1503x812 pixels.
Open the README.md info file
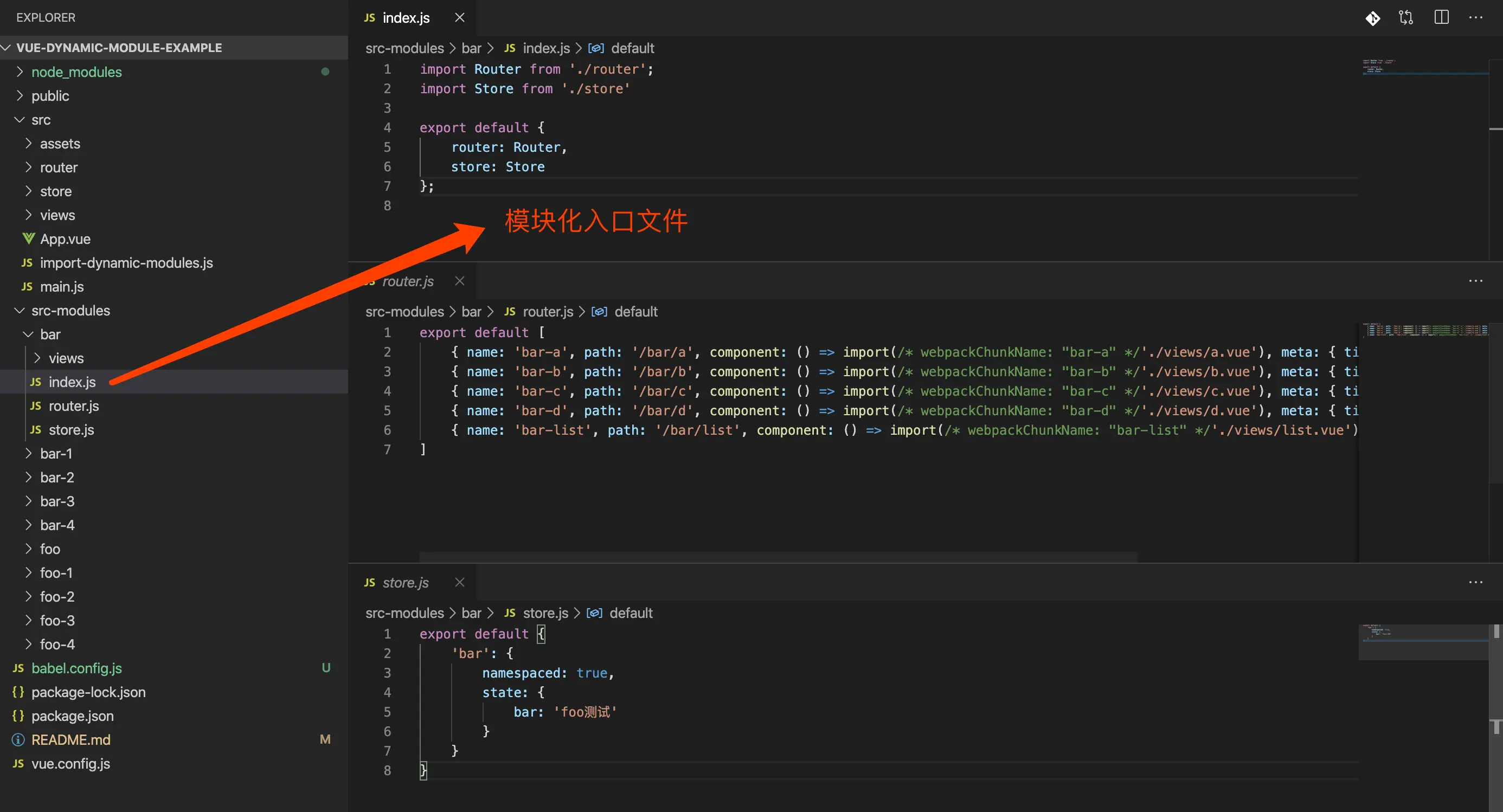(x=70, y=740)
